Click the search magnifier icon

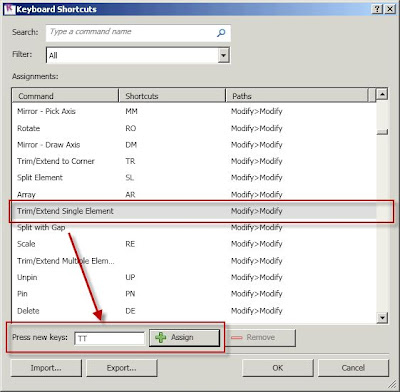[221, 33]
